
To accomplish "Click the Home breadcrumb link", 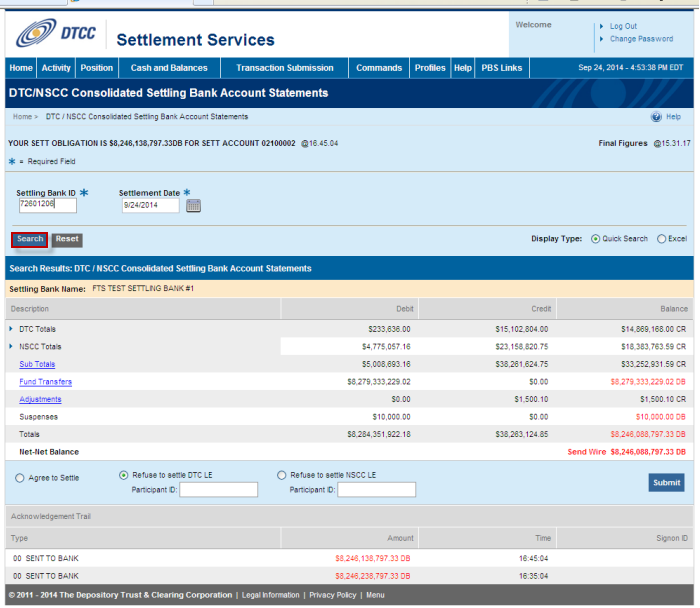I will click(x=22, y=117).
